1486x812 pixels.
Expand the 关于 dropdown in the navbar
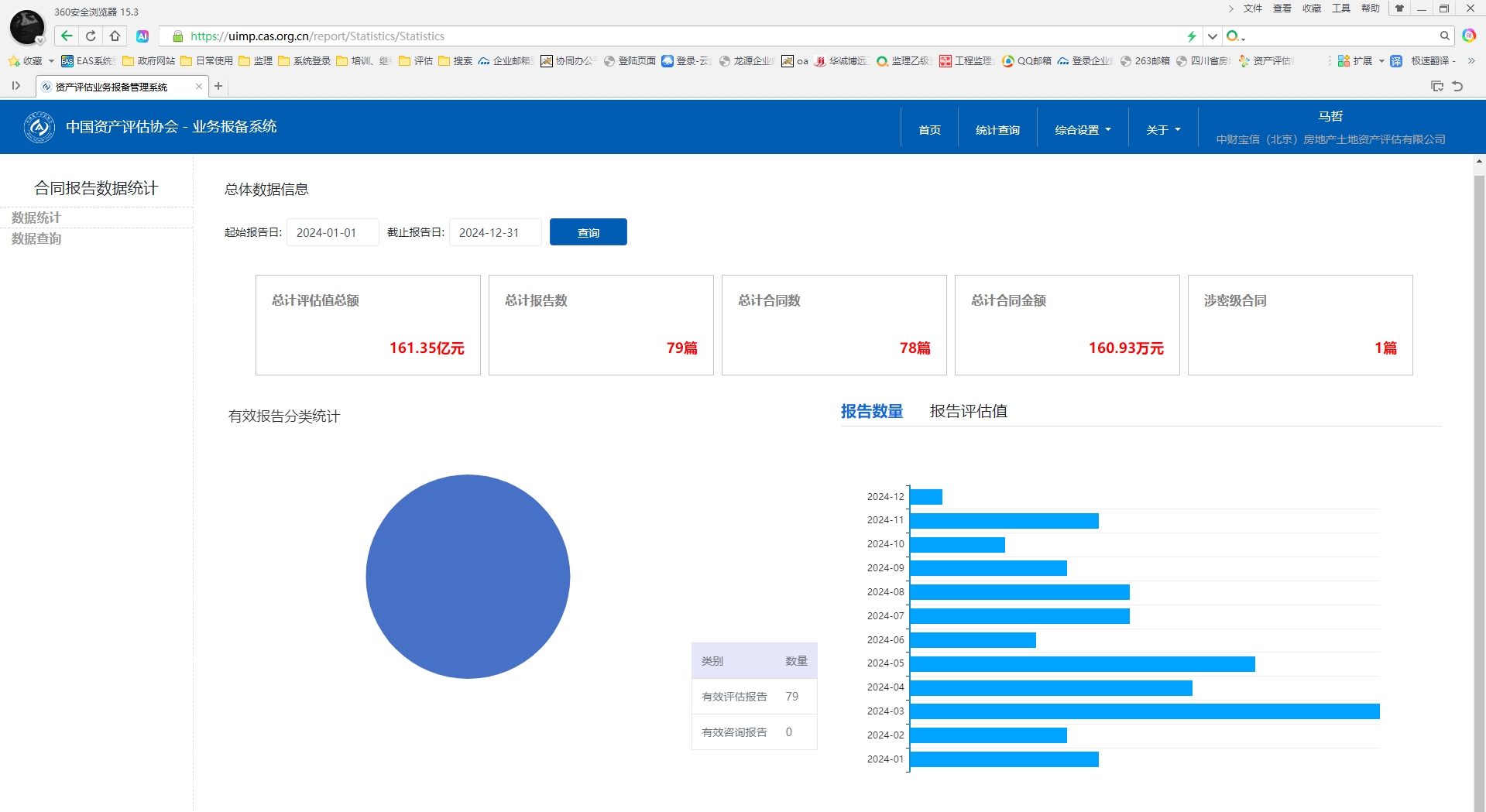point(1162,129)
